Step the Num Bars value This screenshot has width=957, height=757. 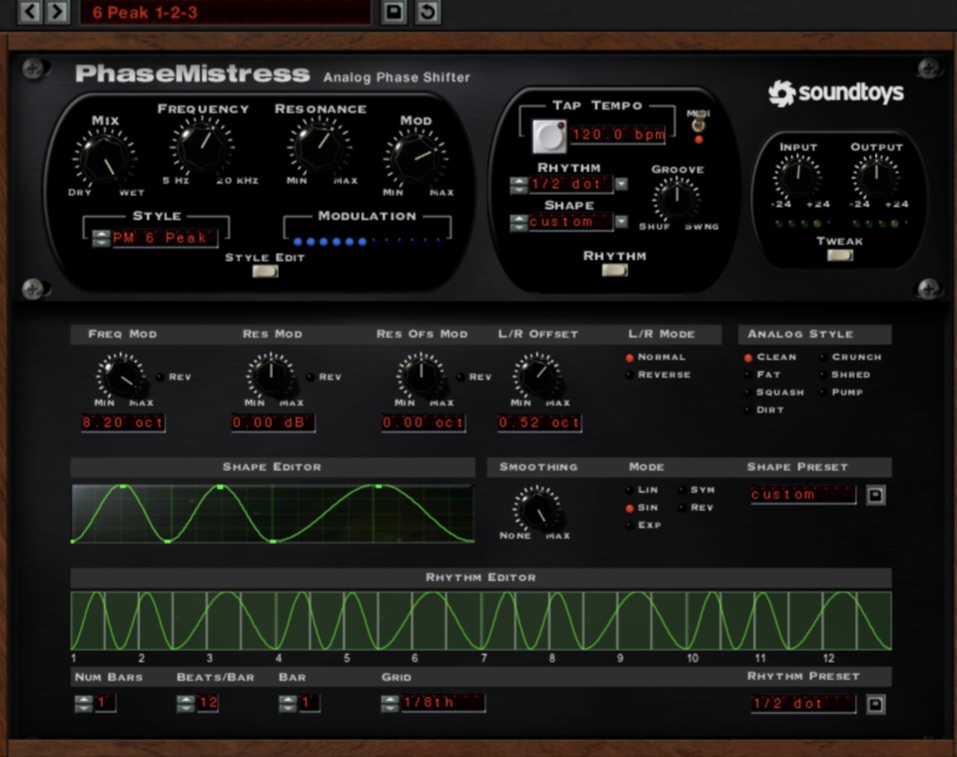tap(84, 703)
